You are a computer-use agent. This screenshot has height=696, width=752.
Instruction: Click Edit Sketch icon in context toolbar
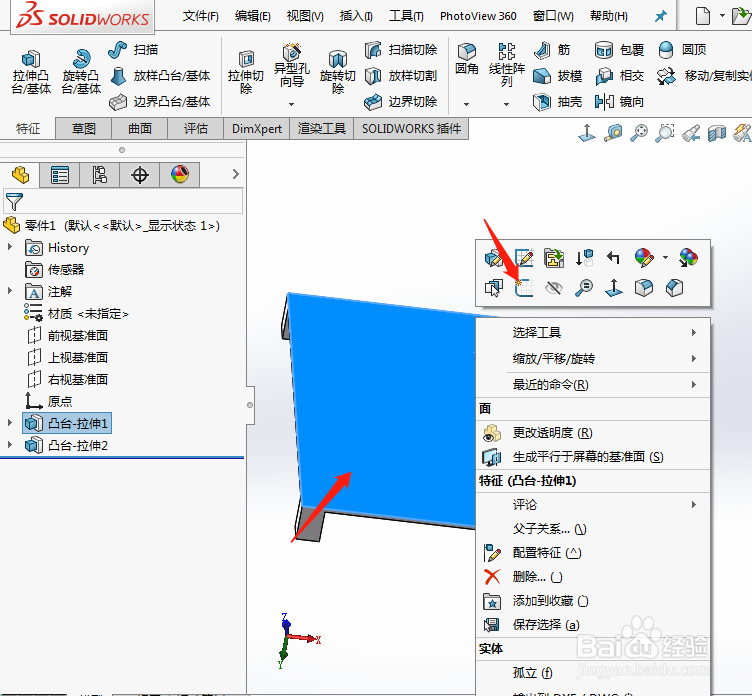click(524, 258)
